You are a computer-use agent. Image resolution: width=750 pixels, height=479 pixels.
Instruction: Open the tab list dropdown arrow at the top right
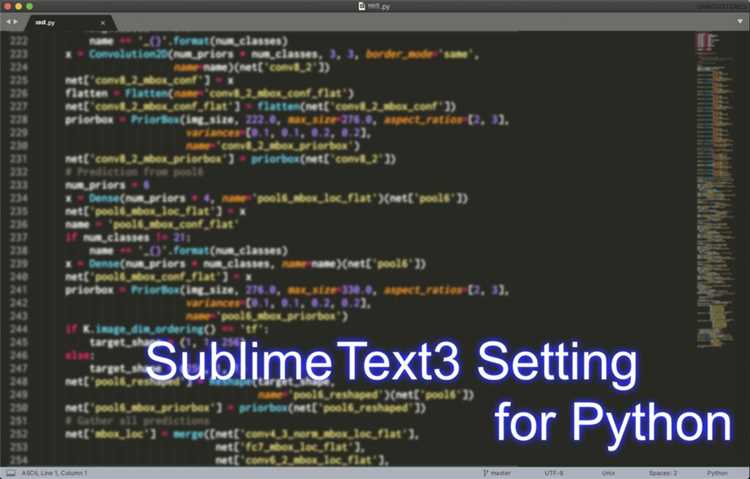tap(740, 22)
